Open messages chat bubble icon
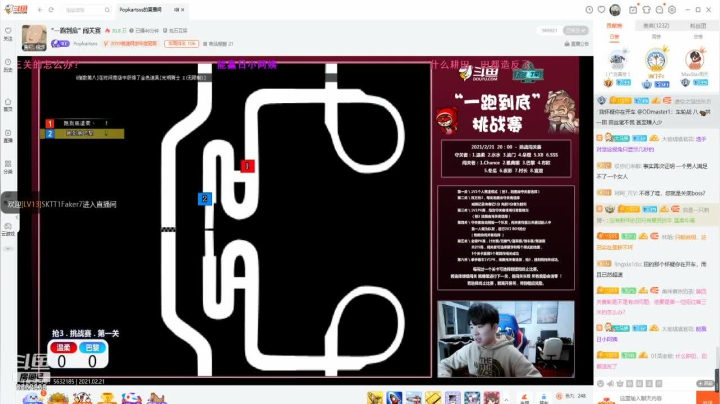The height and width of the screenshot is (404, 720). pyautogui.click(x=659, y=10)
